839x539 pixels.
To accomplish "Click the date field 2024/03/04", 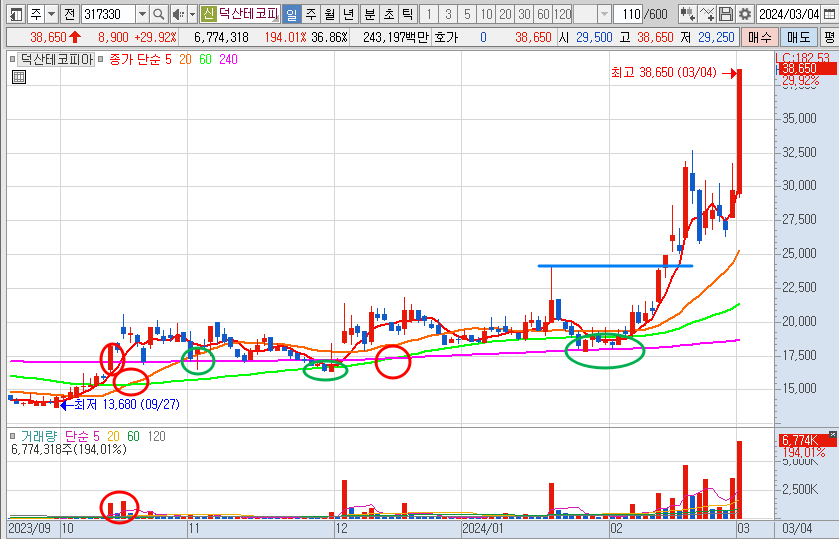I will tap(789, 14).
